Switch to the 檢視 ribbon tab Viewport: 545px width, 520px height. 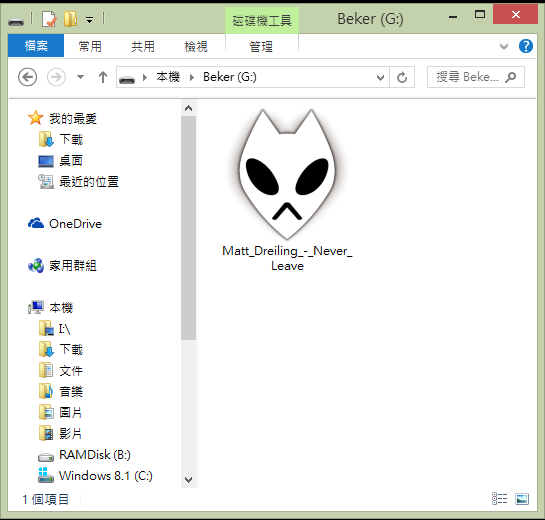pos(196,46)
